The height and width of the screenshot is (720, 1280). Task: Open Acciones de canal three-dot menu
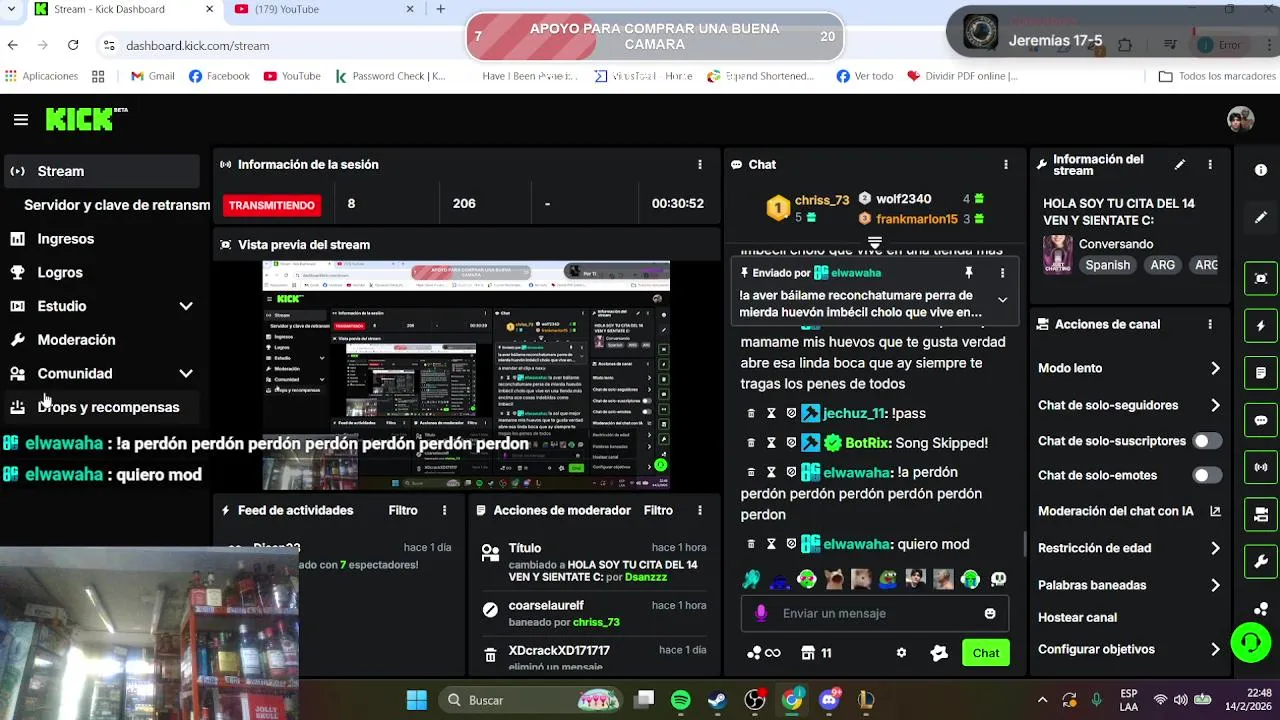point(1210,325)
